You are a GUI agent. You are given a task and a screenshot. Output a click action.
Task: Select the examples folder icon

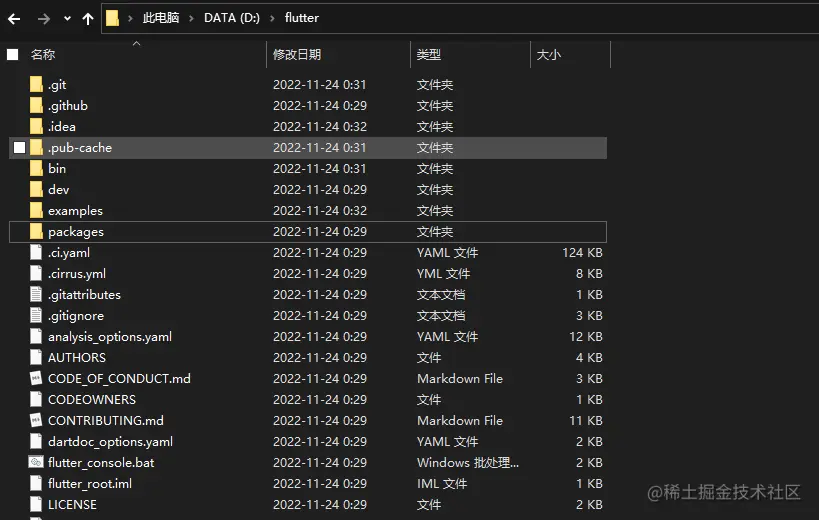[36, 210]
